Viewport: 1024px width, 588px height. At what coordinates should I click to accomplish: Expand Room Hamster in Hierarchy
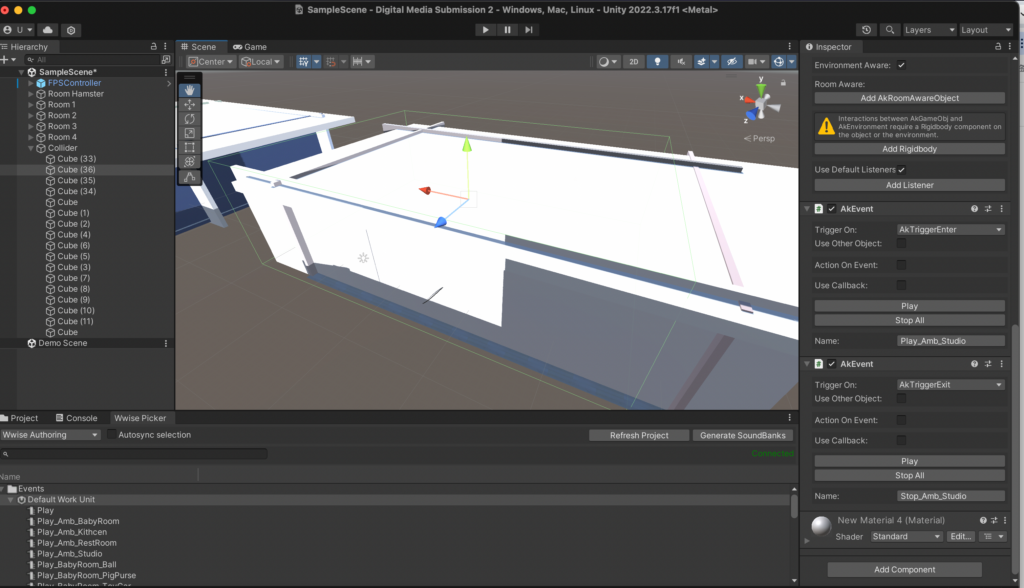31,94
